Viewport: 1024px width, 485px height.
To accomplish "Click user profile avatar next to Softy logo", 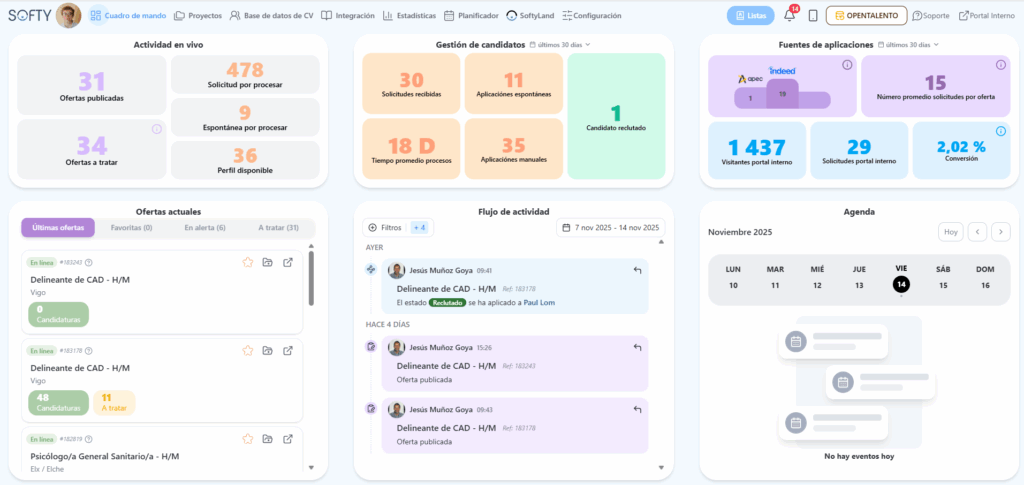I will tap(69, 15).
